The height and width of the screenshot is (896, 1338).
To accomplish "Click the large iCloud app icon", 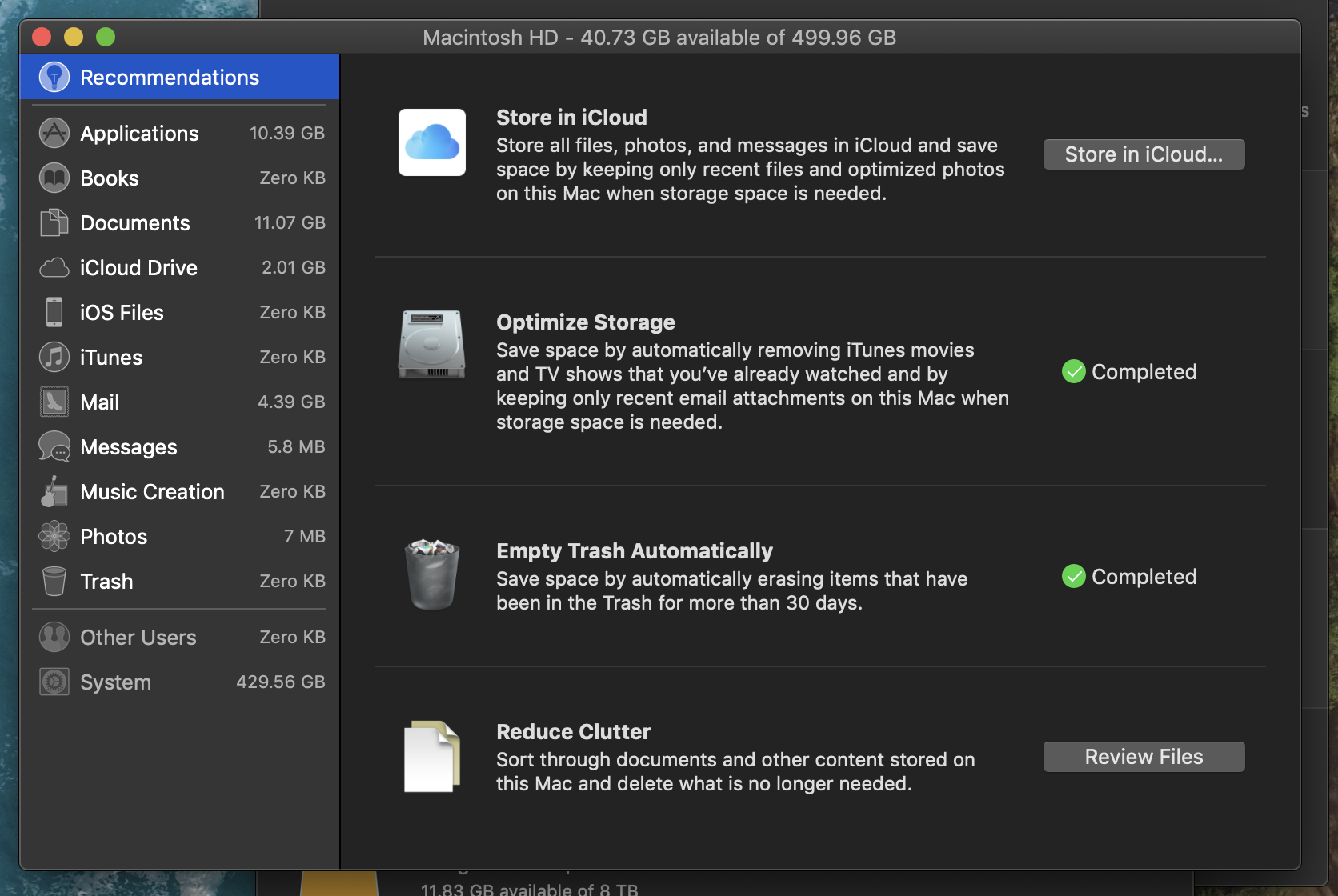I will point(432,142).
